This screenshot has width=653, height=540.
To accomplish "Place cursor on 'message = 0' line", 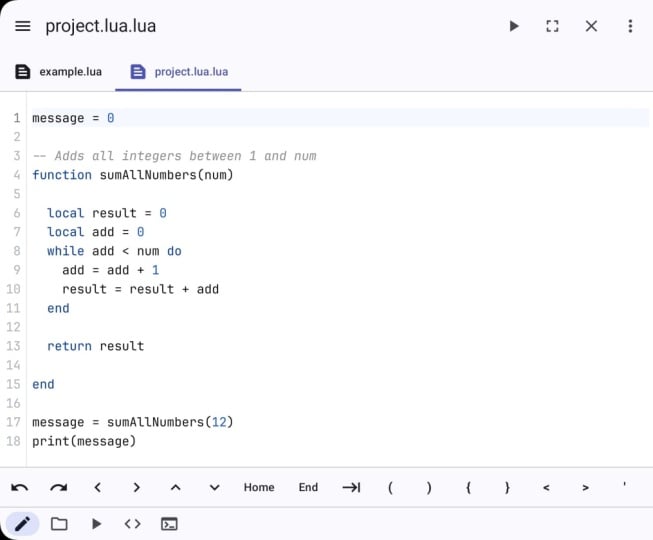I will point(73,118).
